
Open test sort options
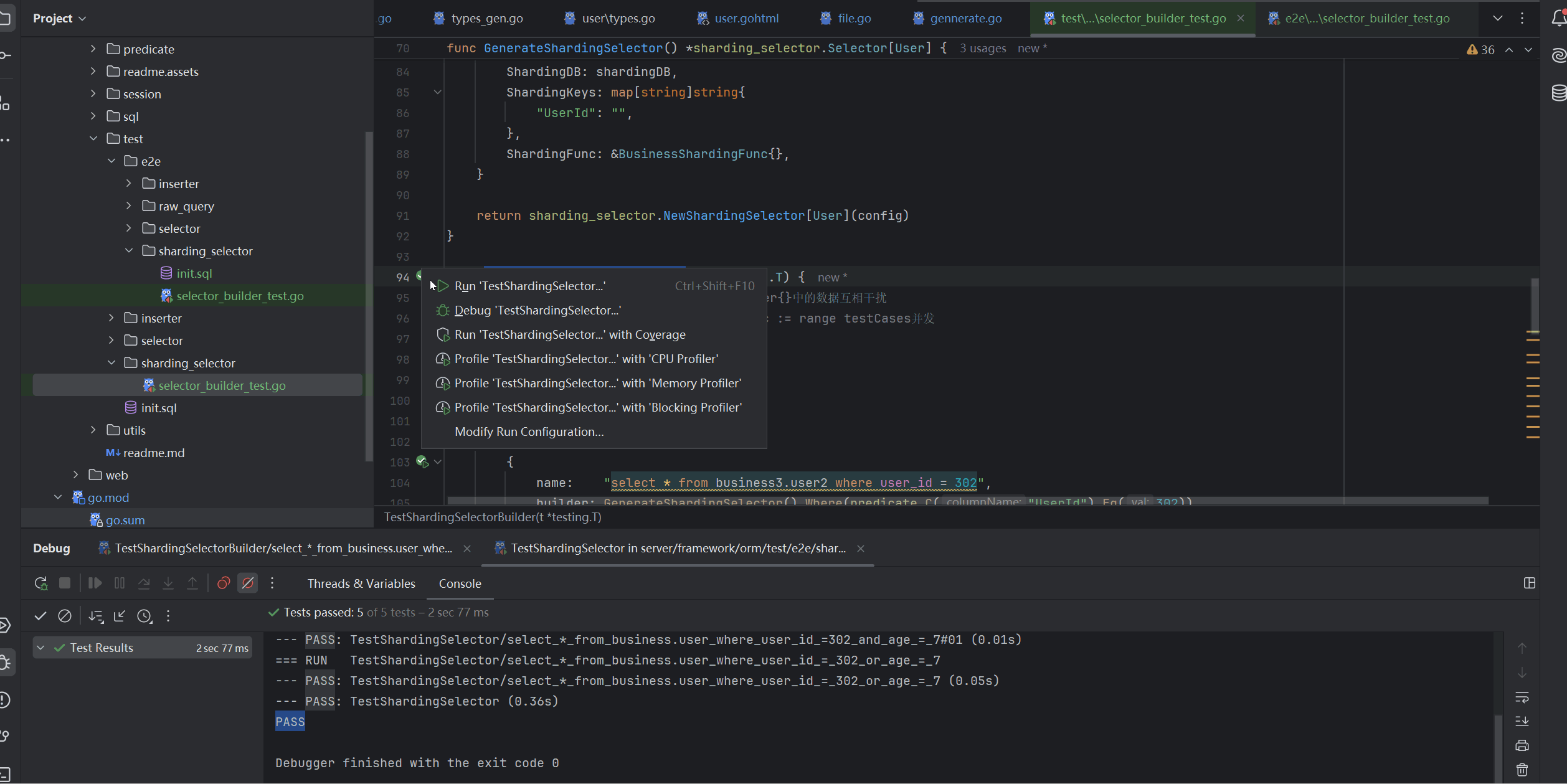tap(96, 616)
